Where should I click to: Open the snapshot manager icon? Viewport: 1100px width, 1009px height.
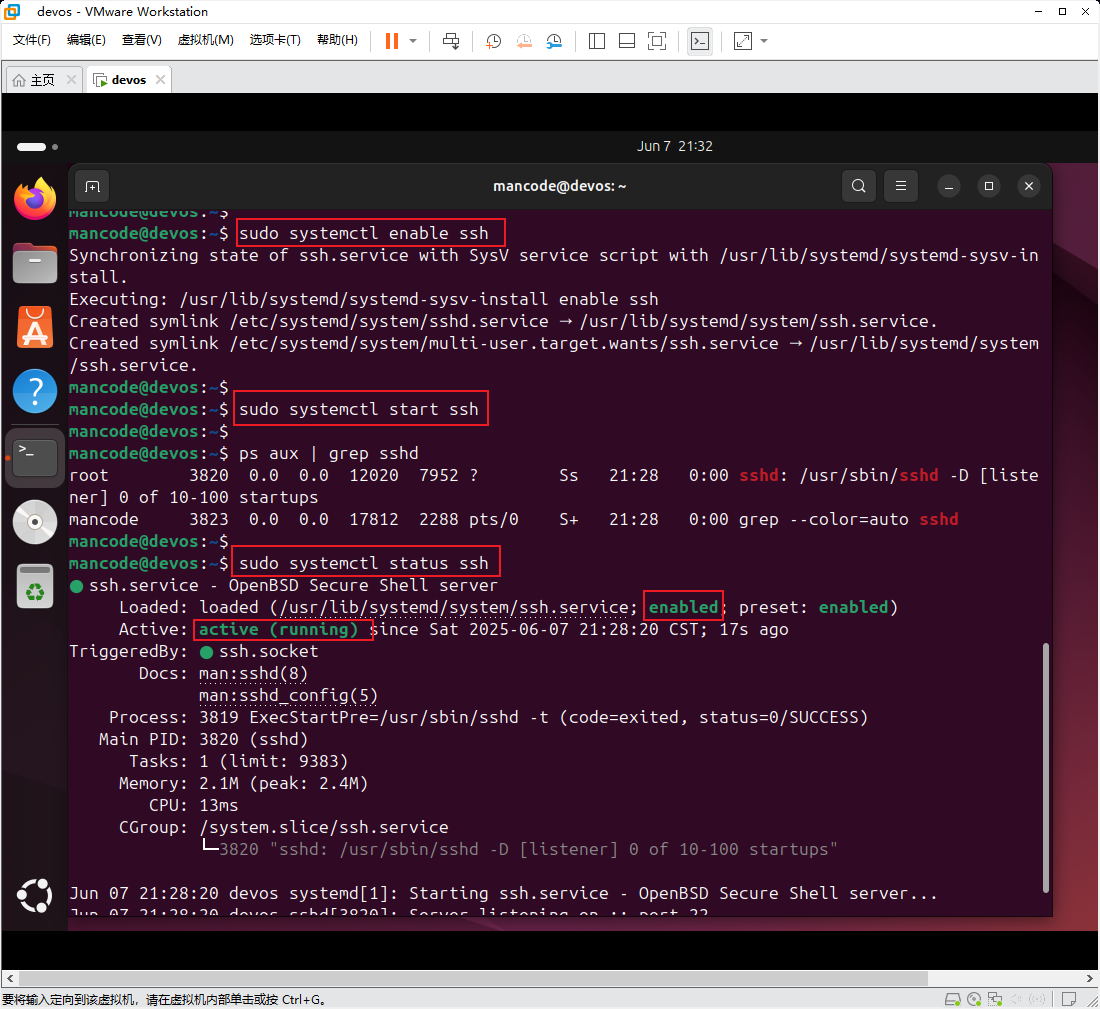coord(554,41)
